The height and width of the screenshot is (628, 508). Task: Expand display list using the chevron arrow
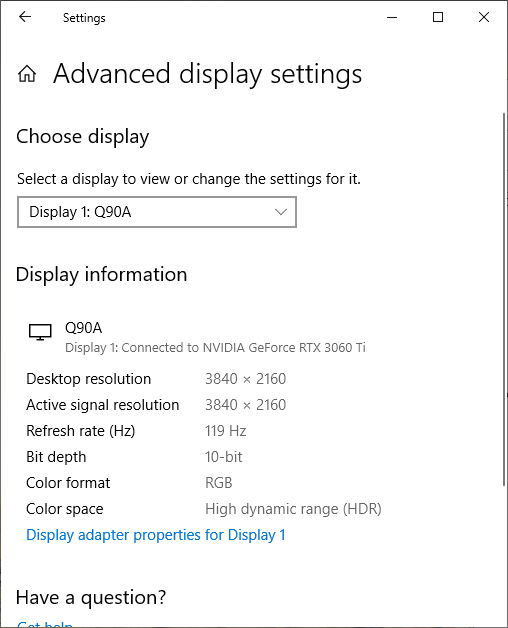(281, 212)
